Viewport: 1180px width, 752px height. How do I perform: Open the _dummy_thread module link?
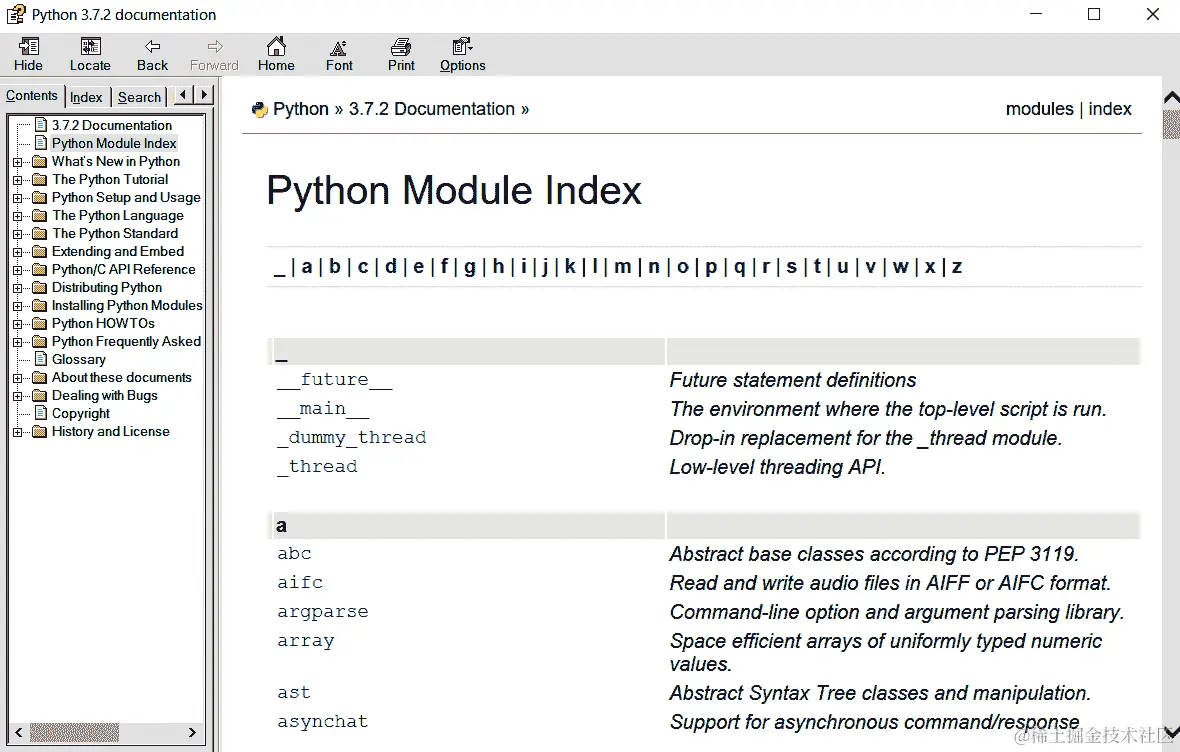[351, 437]
